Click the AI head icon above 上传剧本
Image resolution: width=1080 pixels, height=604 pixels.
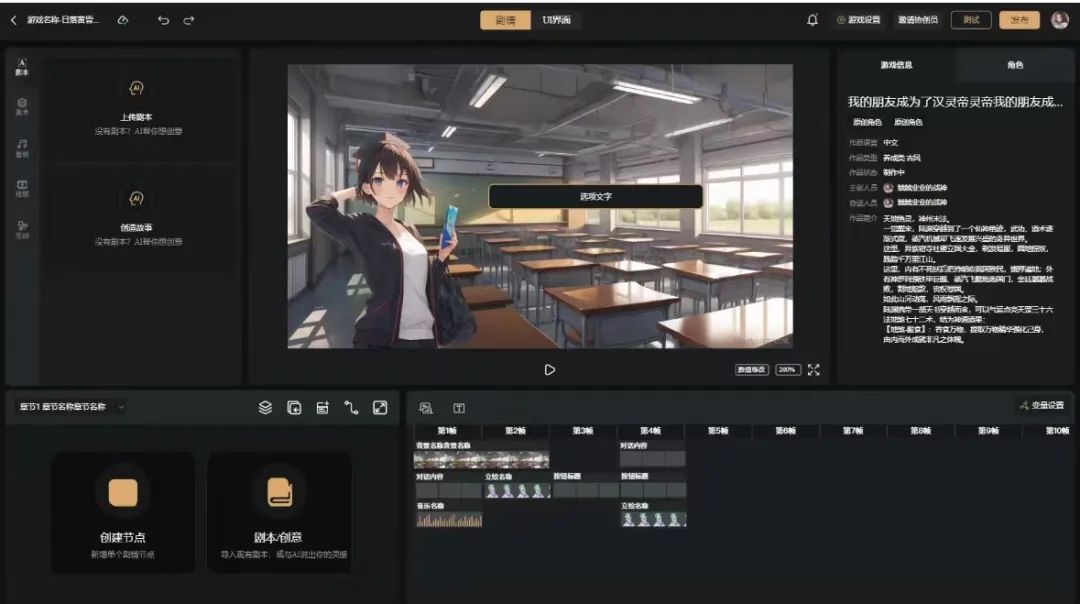point(136,88)
